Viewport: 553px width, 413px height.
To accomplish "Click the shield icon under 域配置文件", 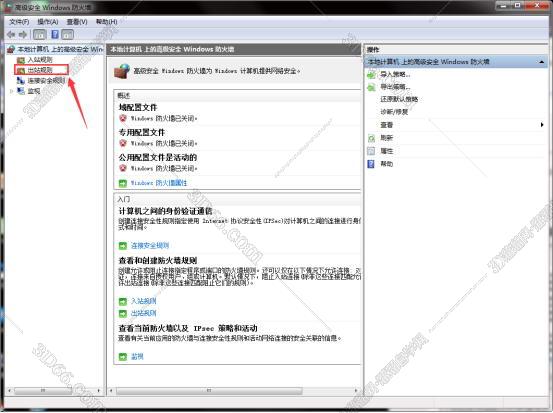I will pyautogui.click(x=123, y=118).
